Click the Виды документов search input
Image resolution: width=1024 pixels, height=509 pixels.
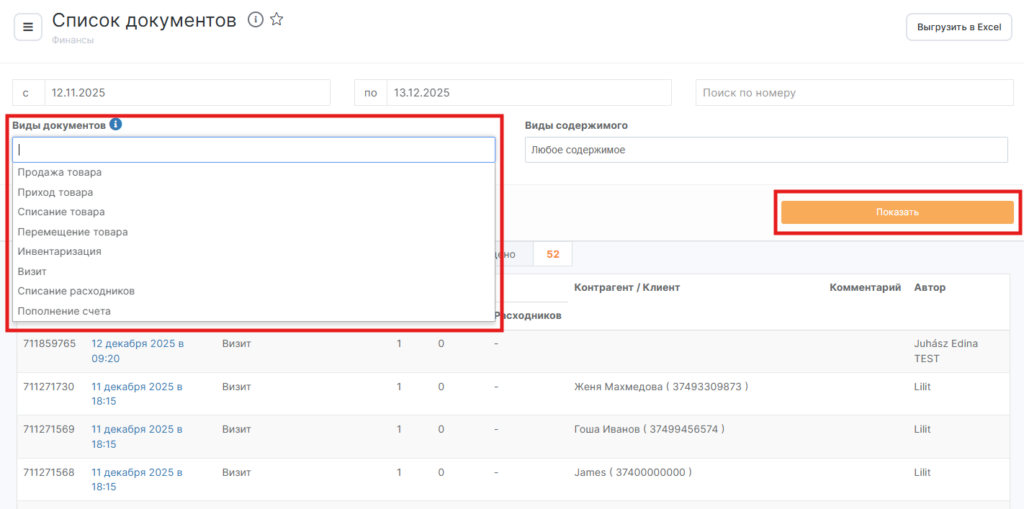coord(254,150)
